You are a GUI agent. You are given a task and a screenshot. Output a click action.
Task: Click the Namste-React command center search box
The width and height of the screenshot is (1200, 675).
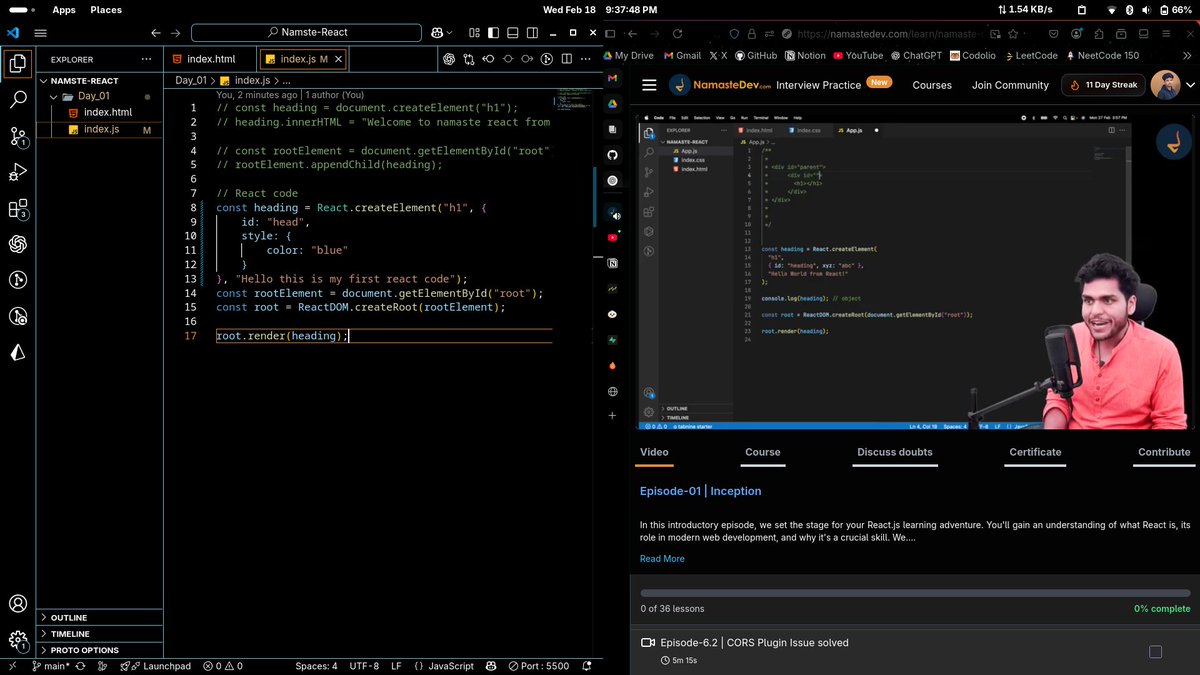point(308,33)
